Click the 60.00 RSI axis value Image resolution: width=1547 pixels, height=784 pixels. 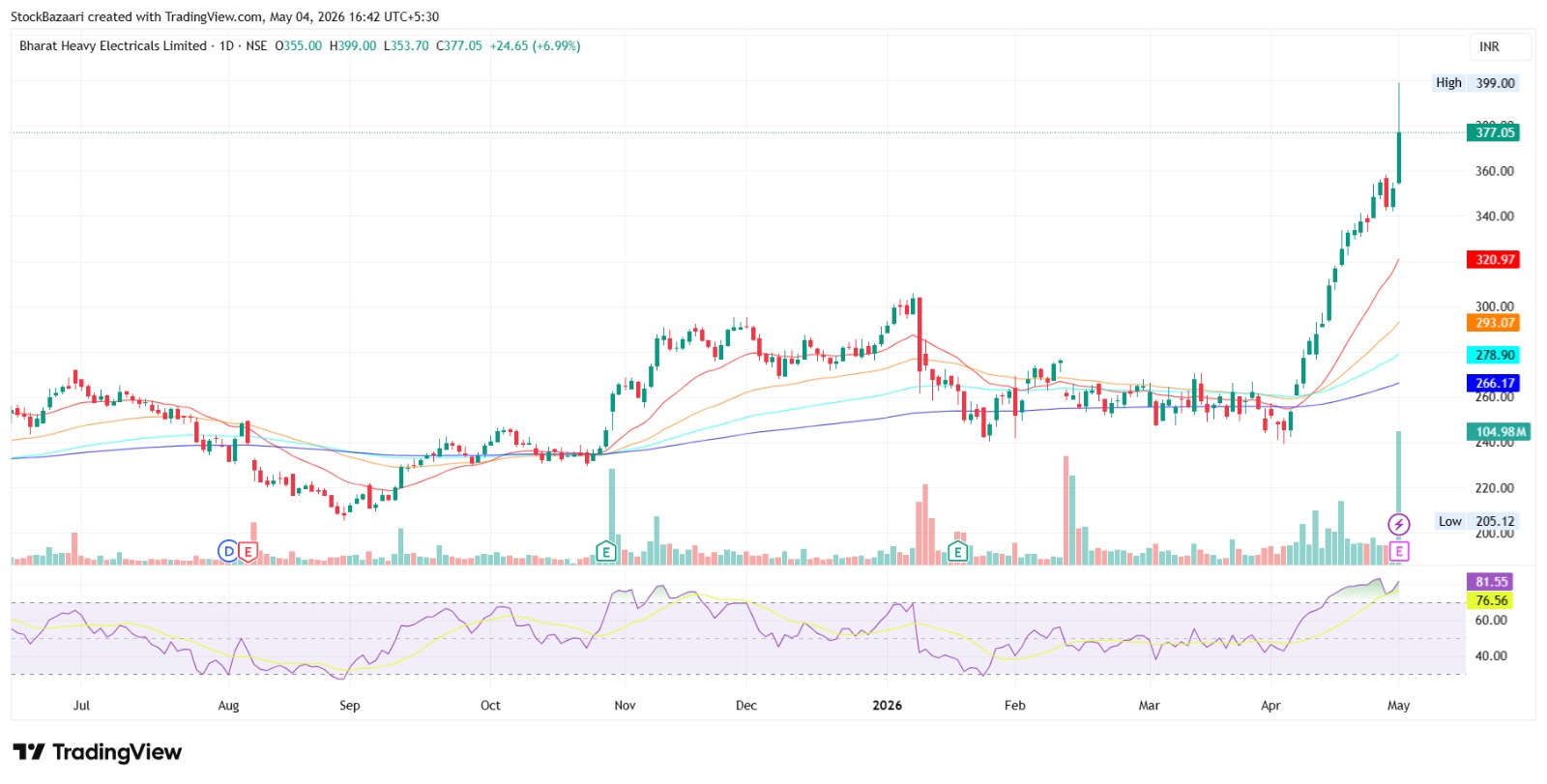1491,621
